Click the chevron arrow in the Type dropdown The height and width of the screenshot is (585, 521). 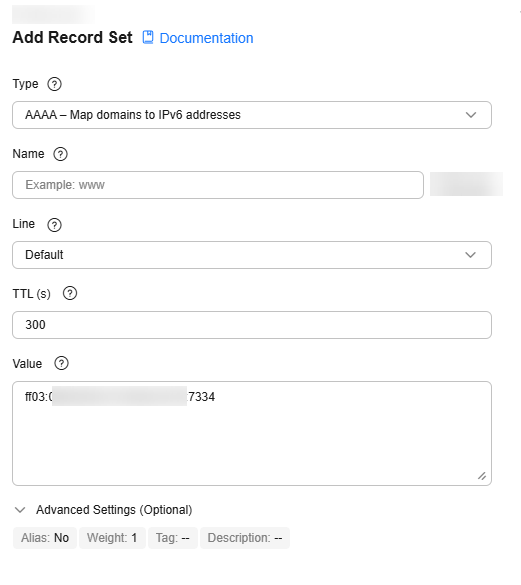point(471,115)
